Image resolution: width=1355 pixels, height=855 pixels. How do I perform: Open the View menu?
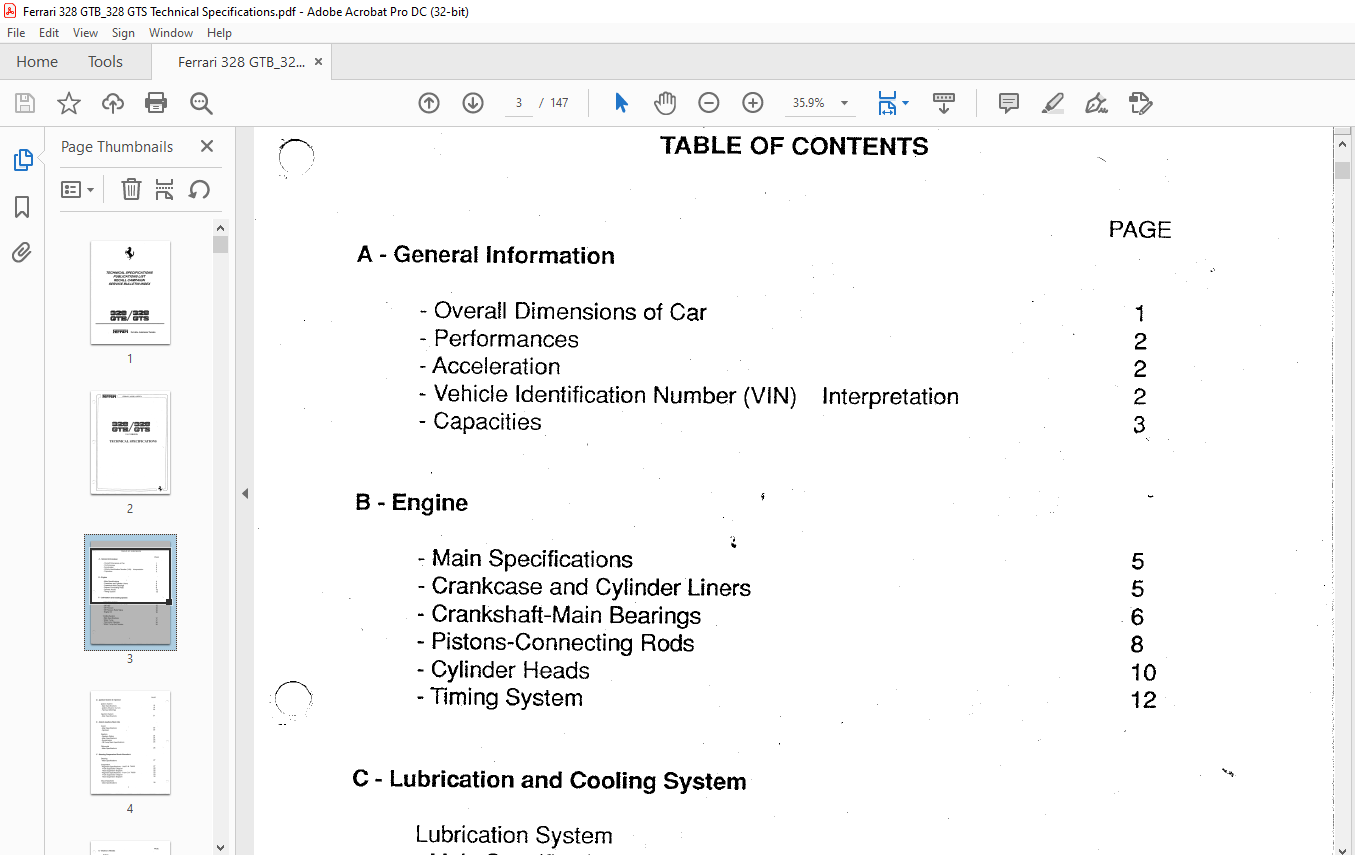86,33
